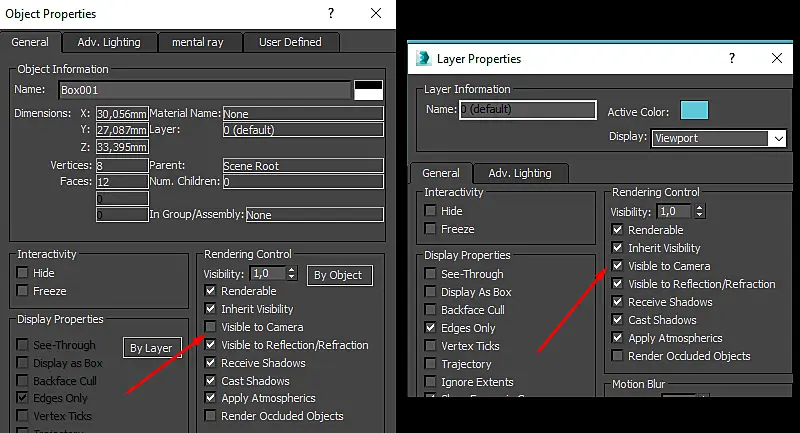Adjust Visibility spinner in Layer Properties
This screenshot has width=800, height=433.
(700, 211)
